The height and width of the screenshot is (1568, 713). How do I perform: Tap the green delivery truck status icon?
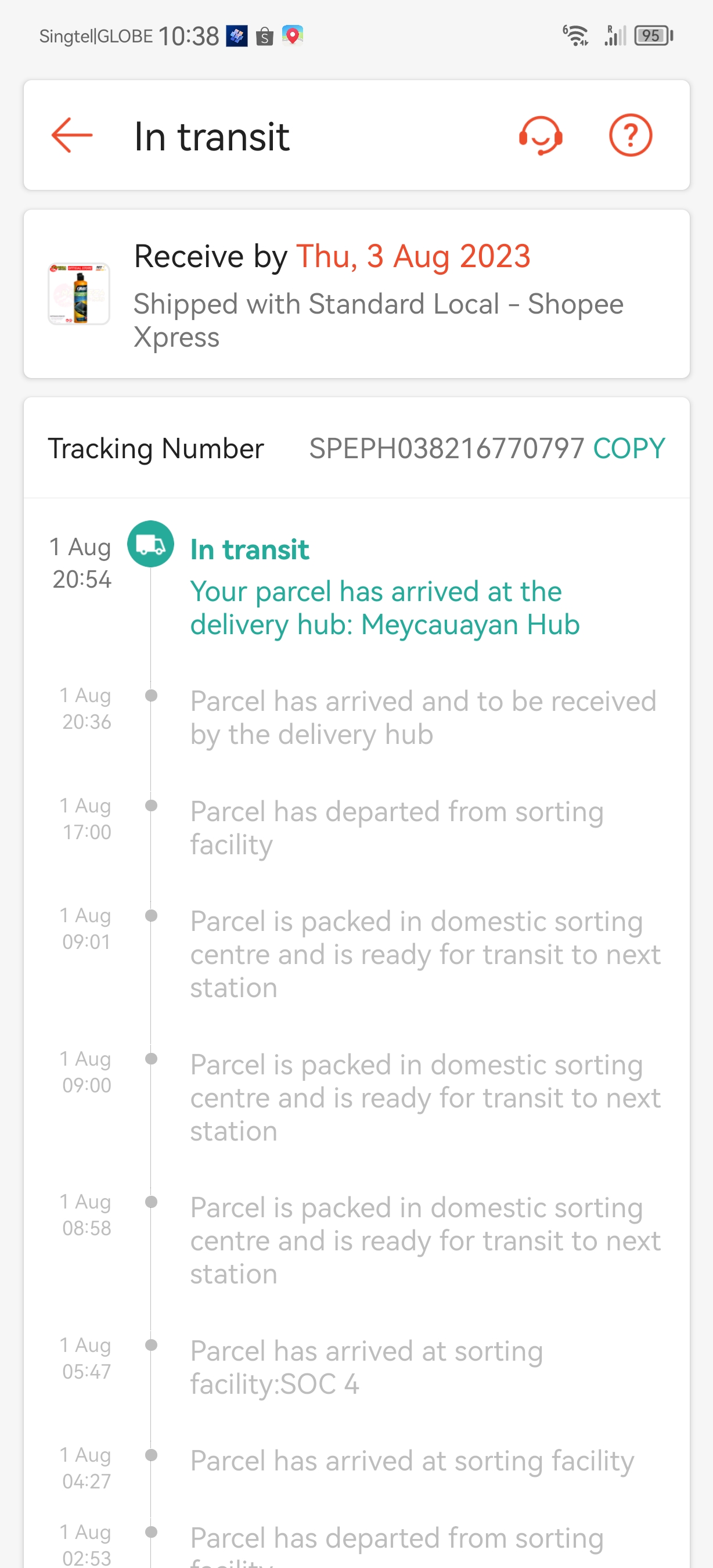click(150, 544)
